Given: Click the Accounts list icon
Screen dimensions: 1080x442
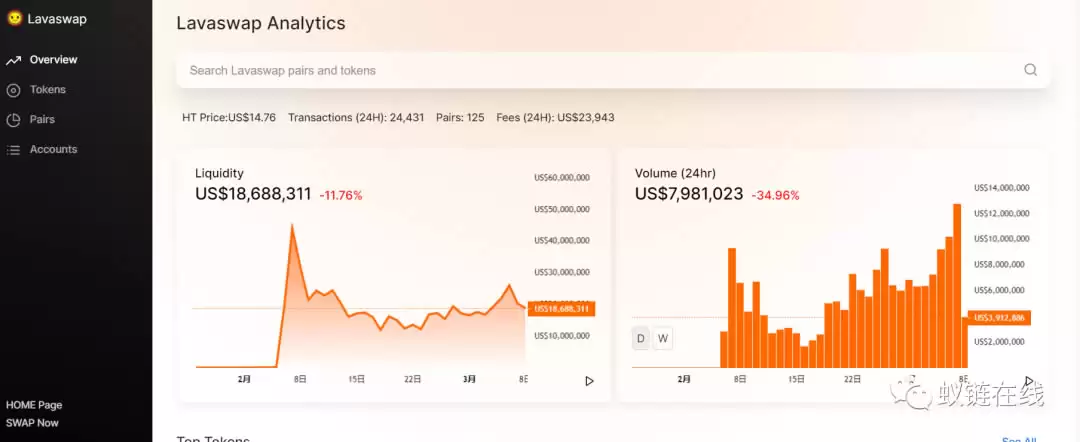Looking at the screenshot, I should tap(13, 149).
